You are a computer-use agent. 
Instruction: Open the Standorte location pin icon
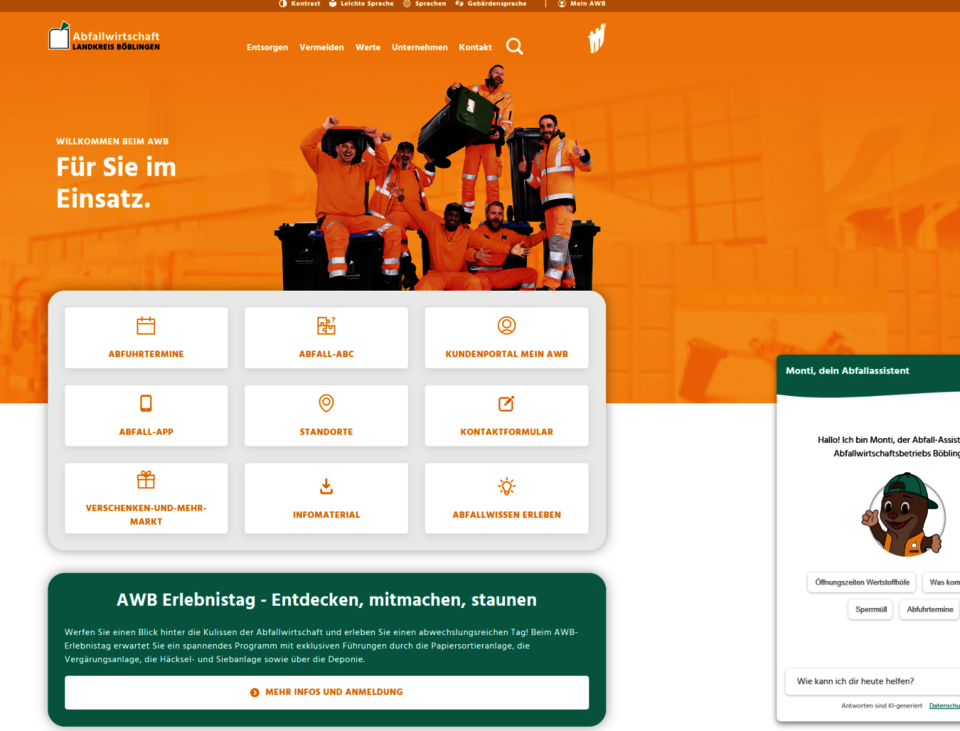[x=326, y=403]
